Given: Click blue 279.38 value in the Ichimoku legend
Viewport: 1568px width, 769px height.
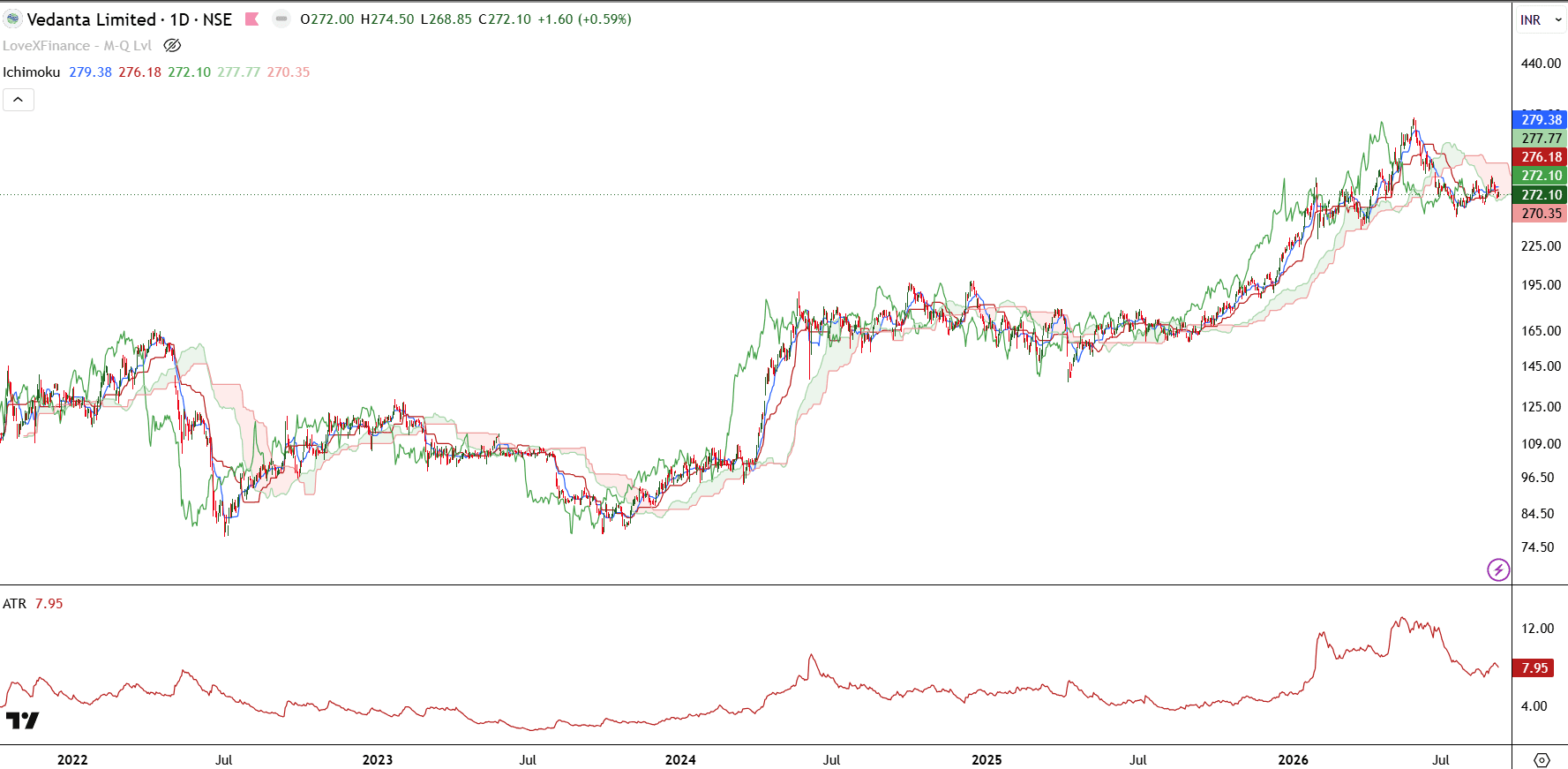Looking at the screenshot, I should pos(91,72).
